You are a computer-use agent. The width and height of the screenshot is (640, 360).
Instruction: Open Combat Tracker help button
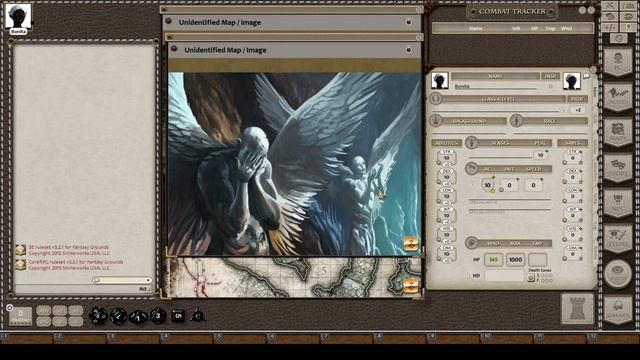point(582,11)
